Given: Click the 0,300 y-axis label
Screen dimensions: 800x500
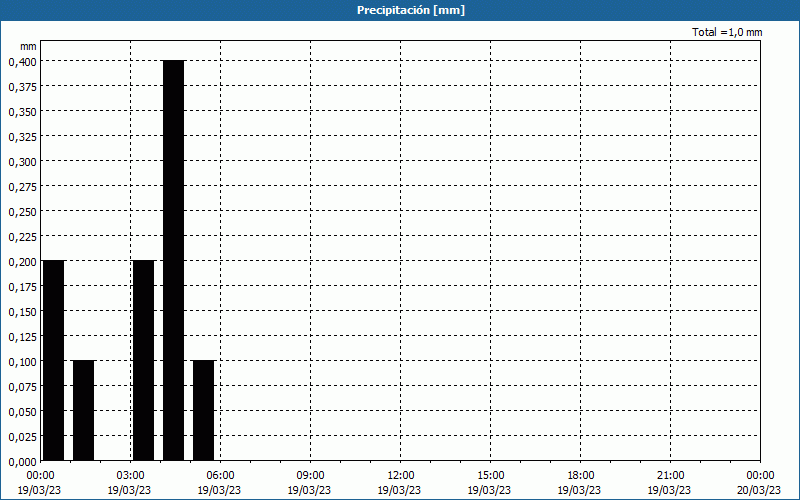Looking at the screenshot, I should click(22, 162).
